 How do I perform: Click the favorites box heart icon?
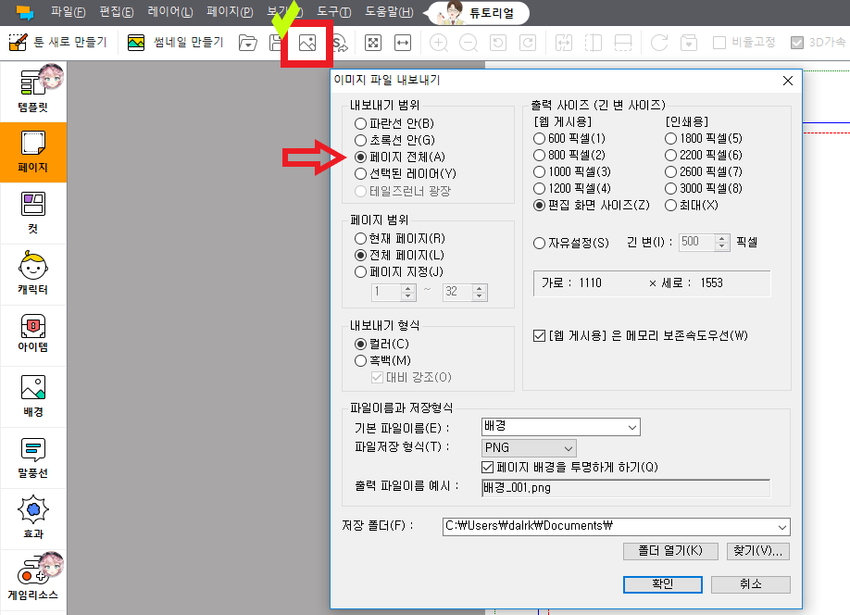tap(688, 43)
